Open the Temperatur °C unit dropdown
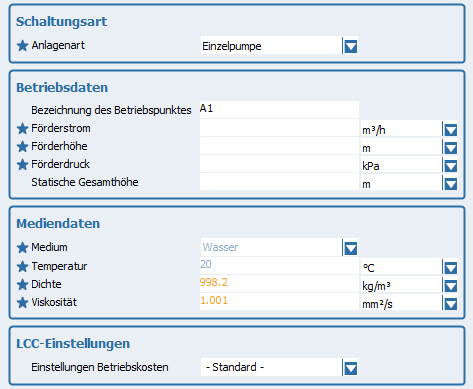The height and width of the screenshot is (389, 473). tap(450, 267)
